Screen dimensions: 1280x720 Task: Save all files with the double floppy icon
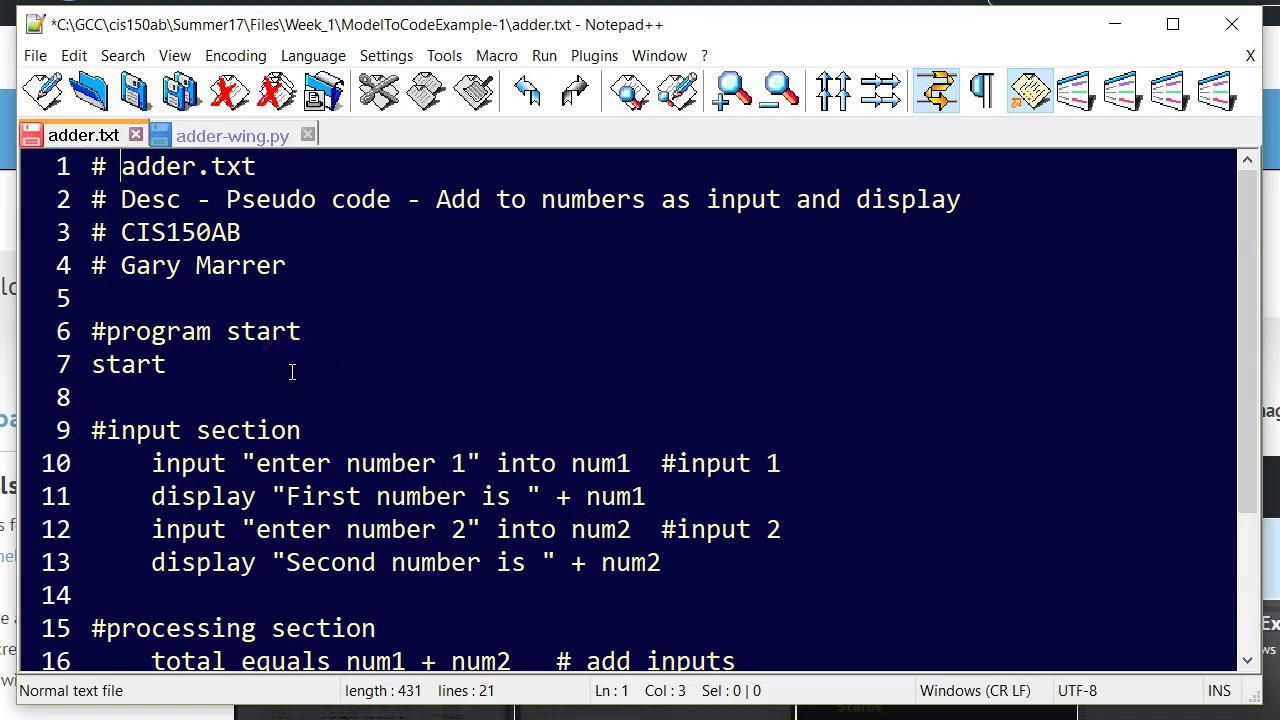(x=181, y=92)
